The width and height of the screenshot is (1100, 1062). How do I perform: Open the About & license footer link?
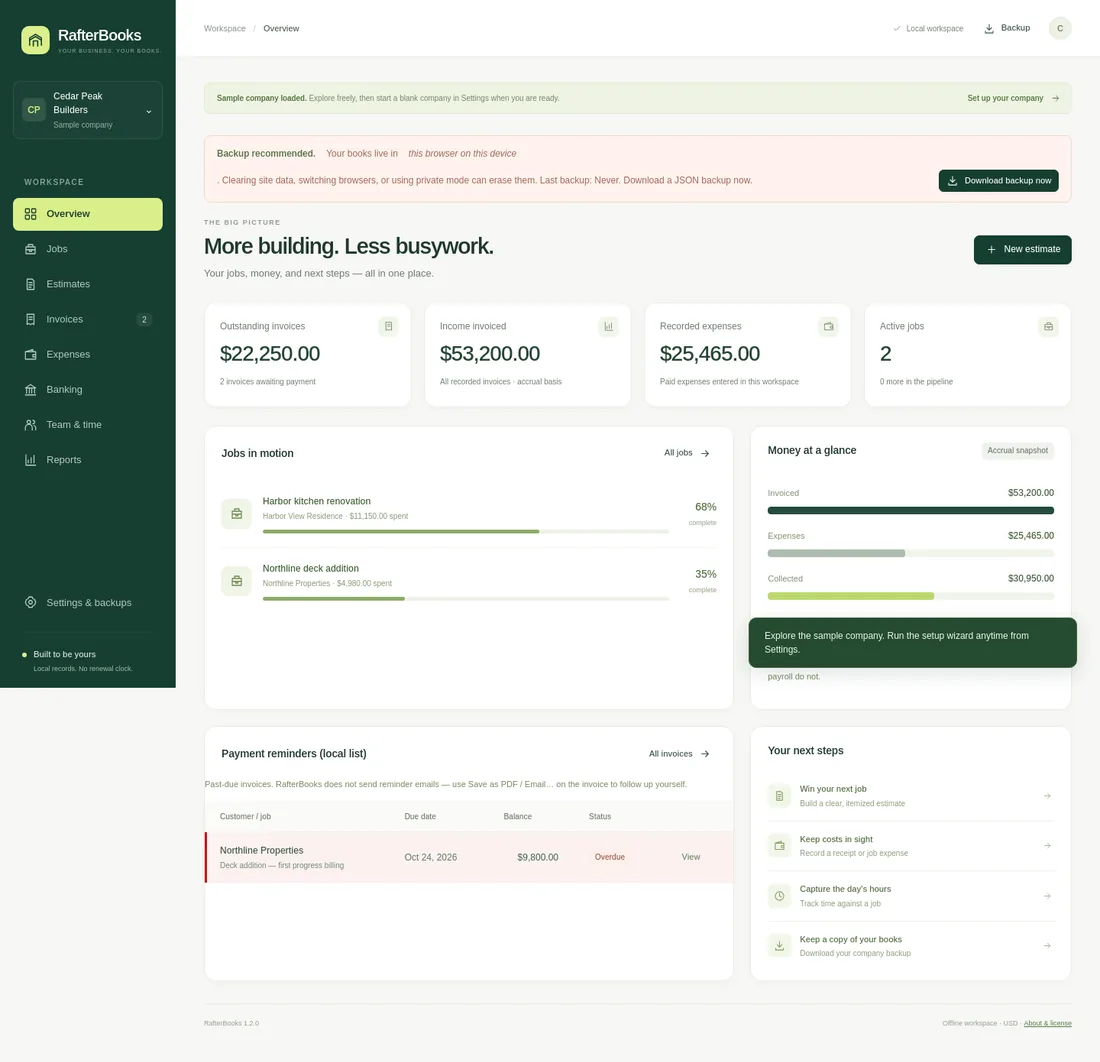pyautogui.click(x=1047, y=1023)
